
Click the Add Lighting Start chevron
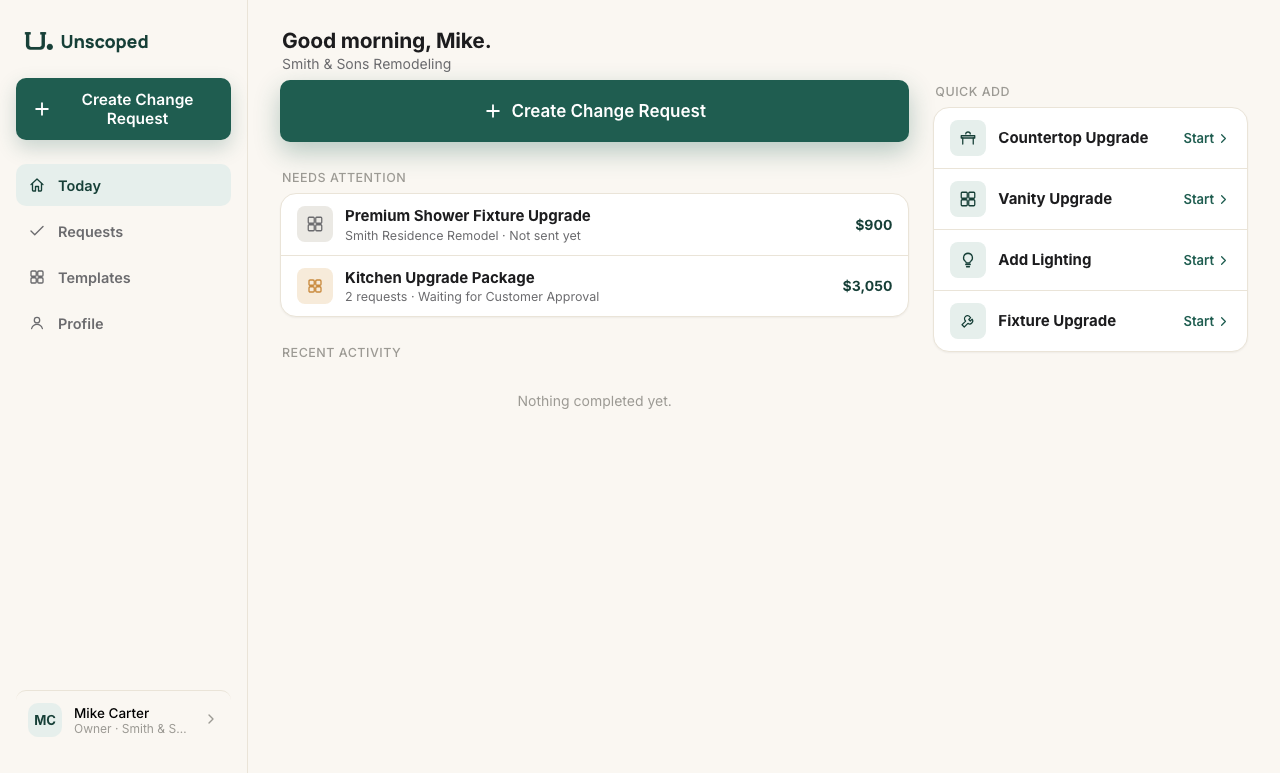tap(1223, 260)
